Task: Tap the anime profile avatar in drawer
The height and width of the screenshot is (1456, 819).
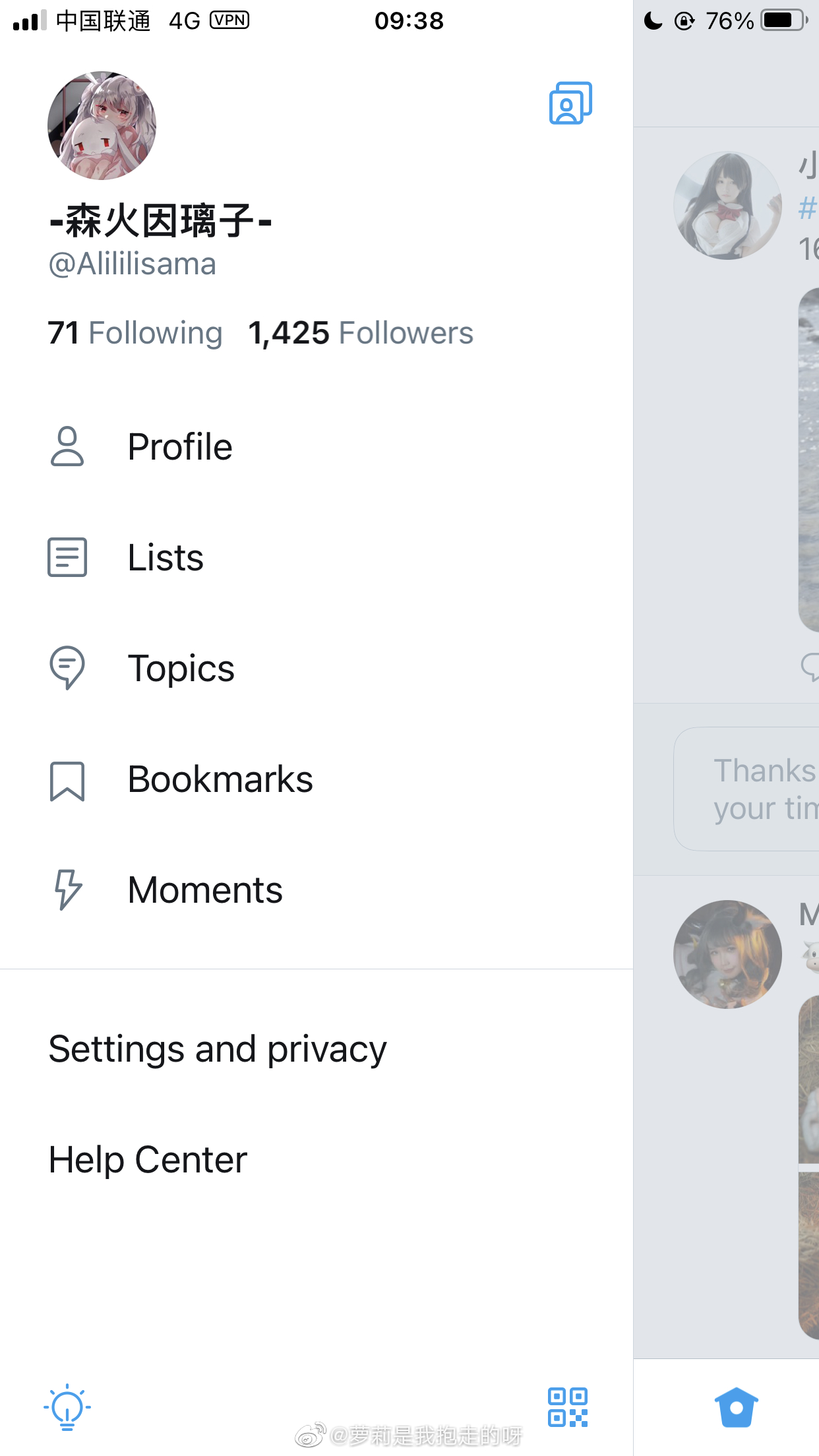Action: pyautogui.click(x=102, y=125)
